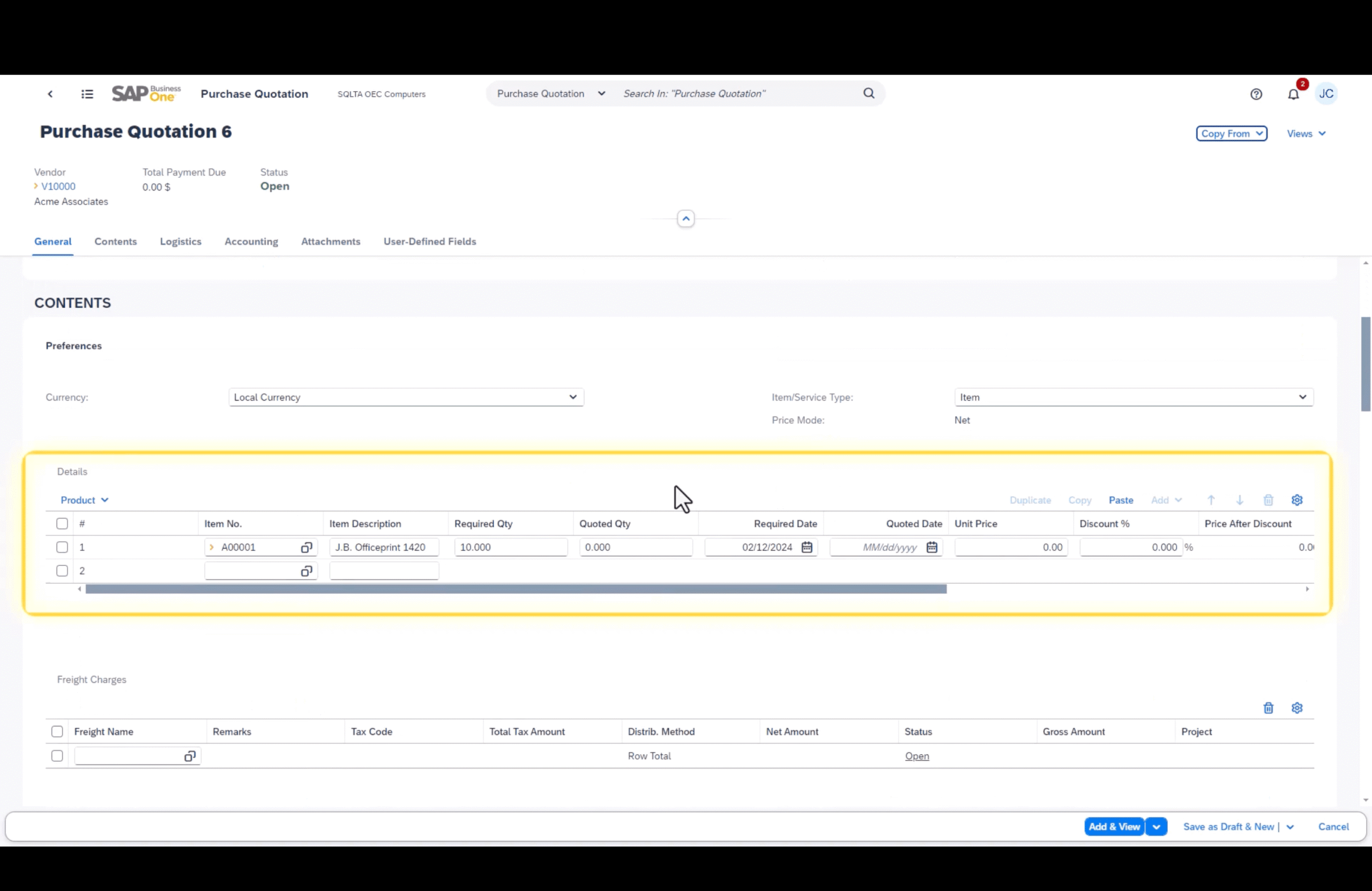Select all rows in Details table

[62, 524]
